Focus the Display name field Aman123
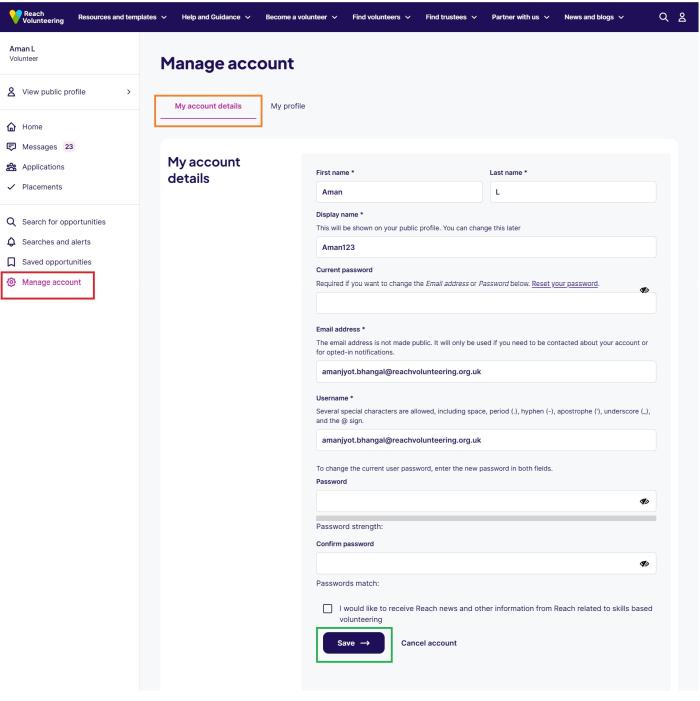This screenshot has height=701, width=700. [x=486, y=247]
